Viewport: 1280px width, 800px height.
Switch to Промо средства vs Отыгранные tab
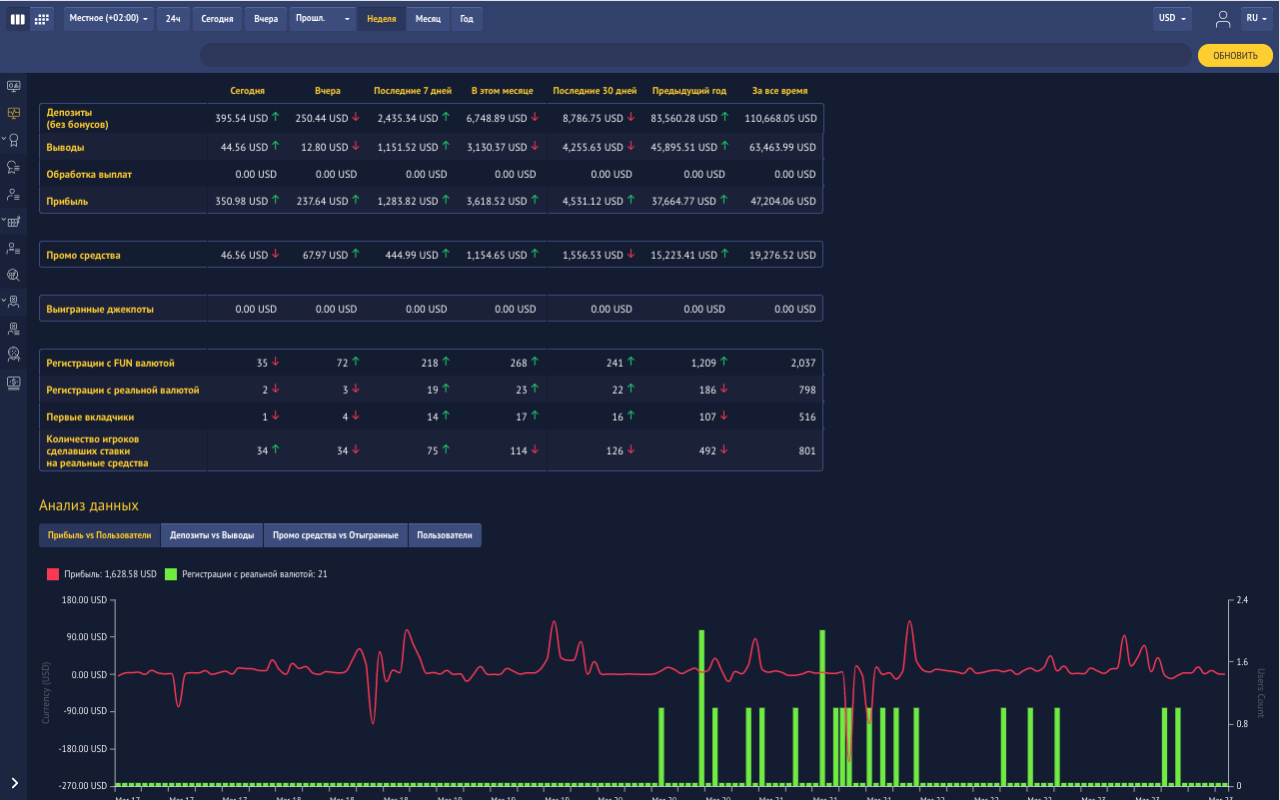pos(335,535)
